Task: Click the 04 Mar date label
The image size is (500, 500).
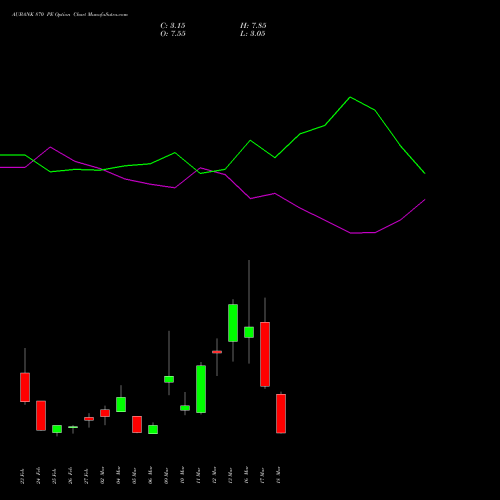Action: (118, 475)
